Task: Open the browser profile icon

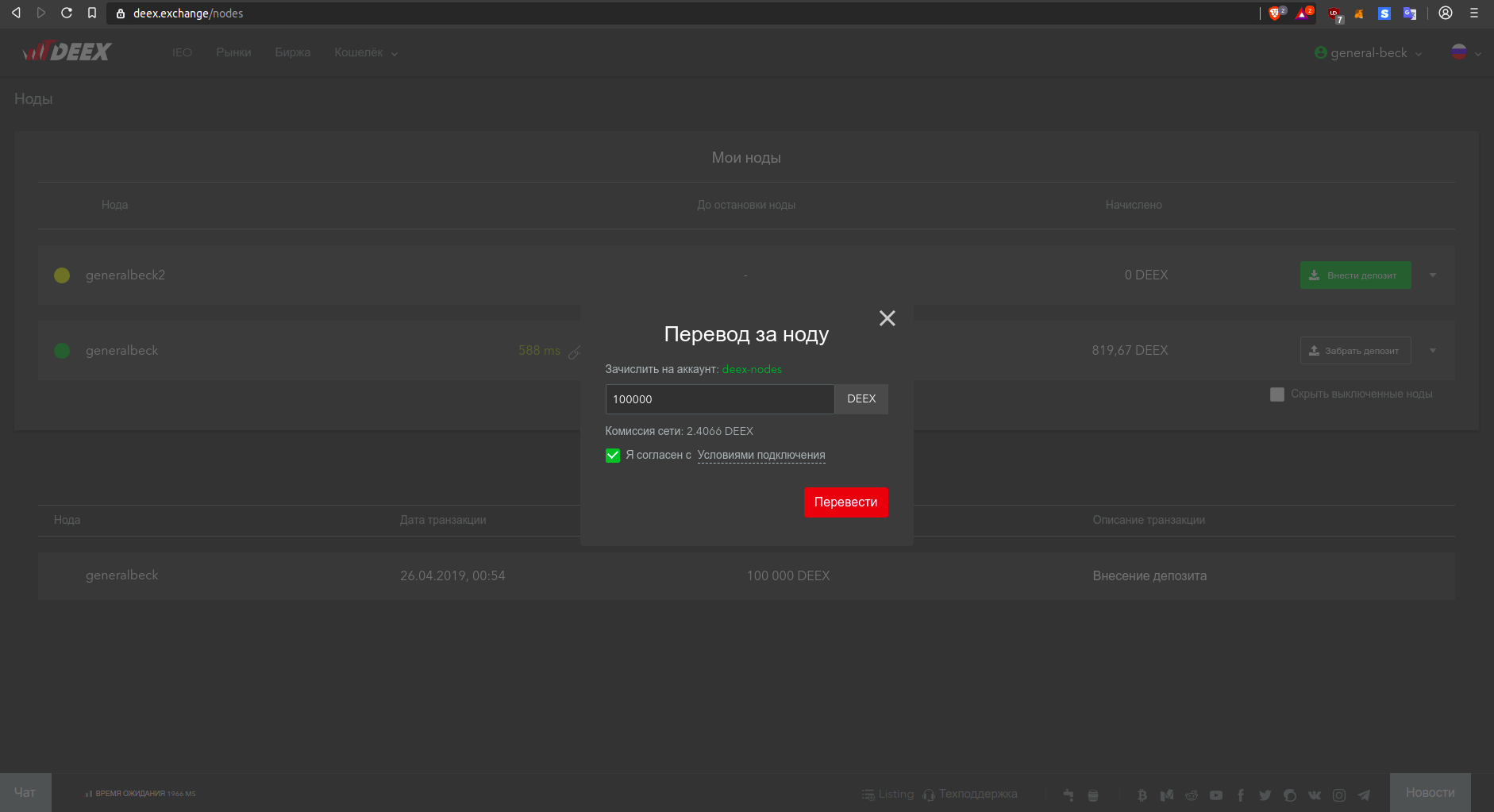Action: 1446,13
